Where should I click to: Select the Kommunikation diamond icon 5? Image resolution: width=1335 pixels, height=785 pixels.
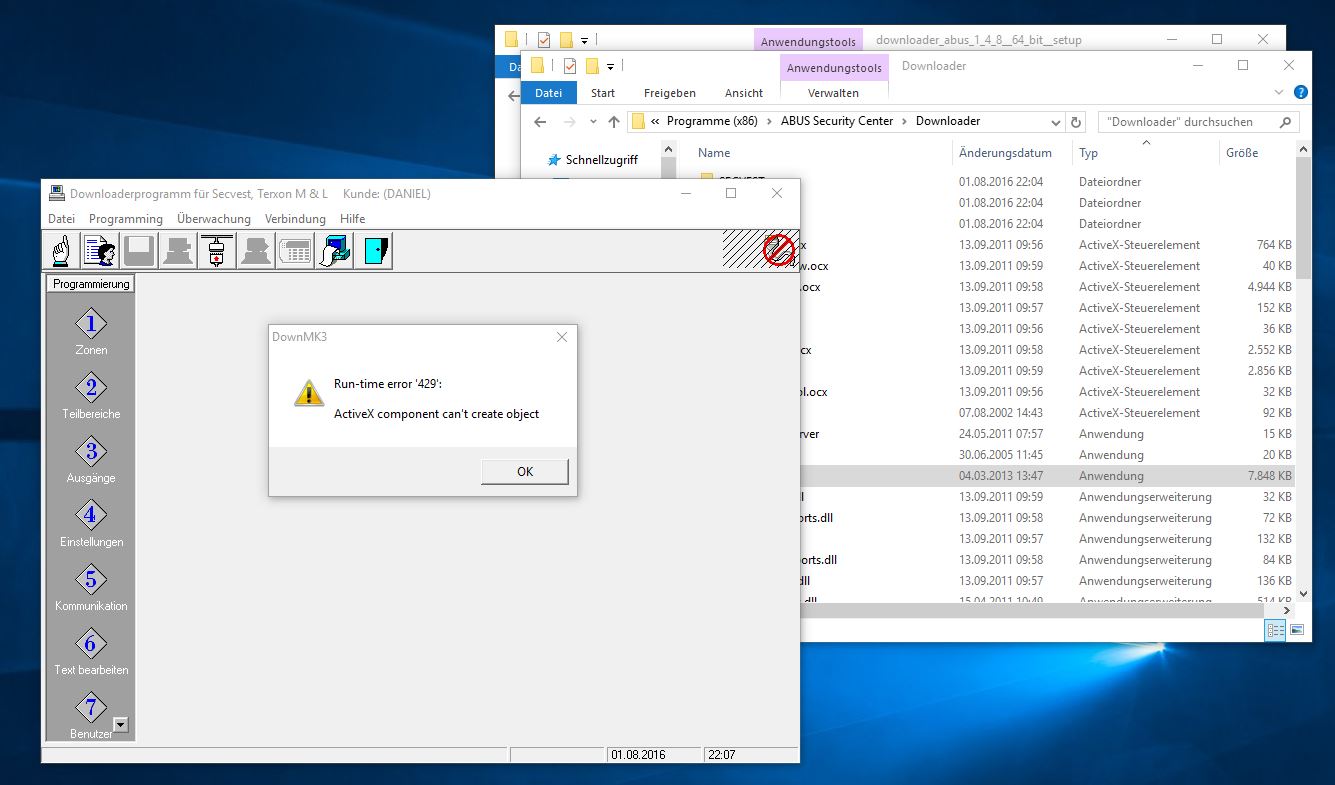point(91,580)
